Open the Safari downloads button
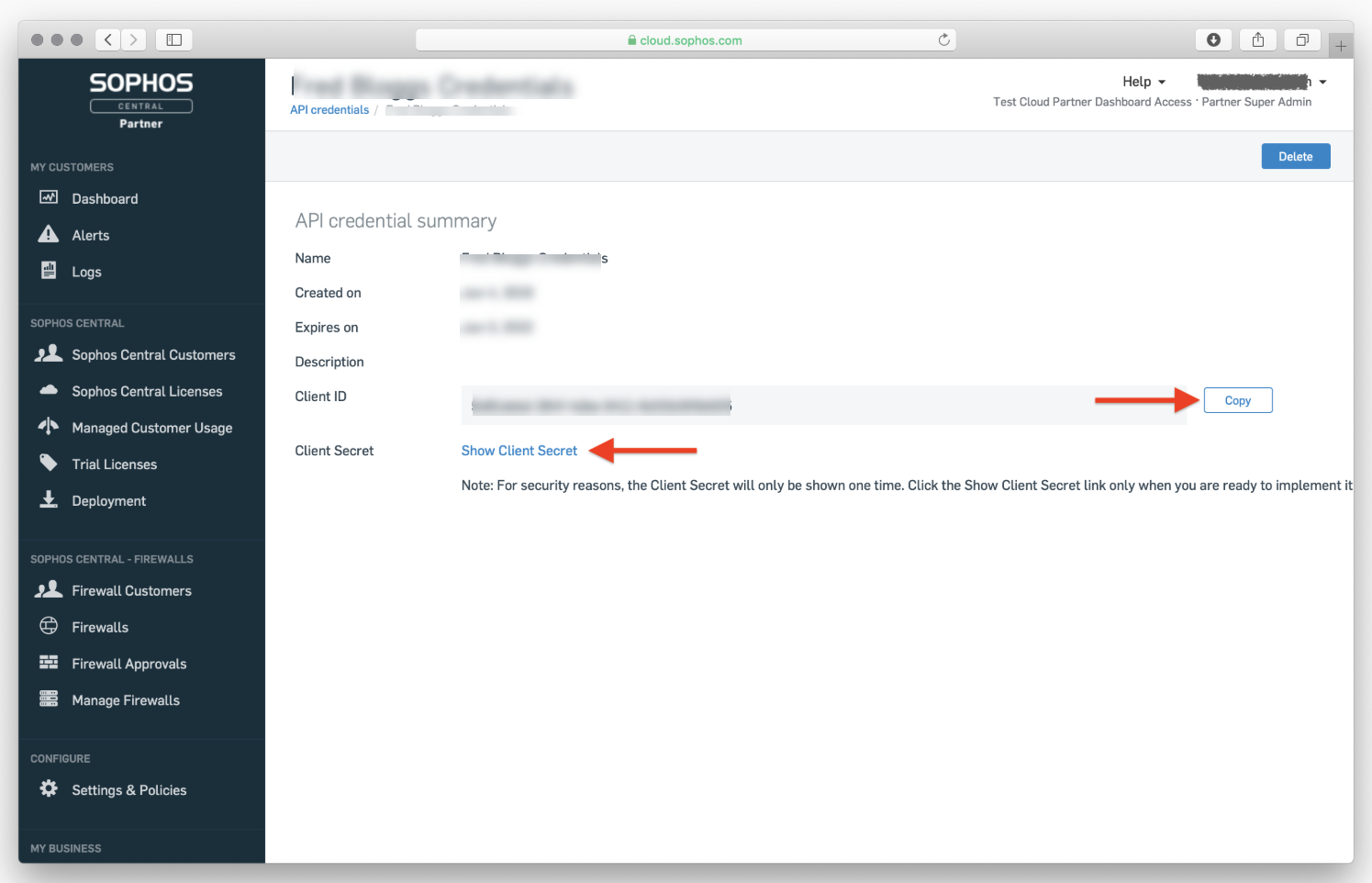Image resolution: width=1372 pixels, height=883 pixels. pyautogui.click(x=1213, y=39)
